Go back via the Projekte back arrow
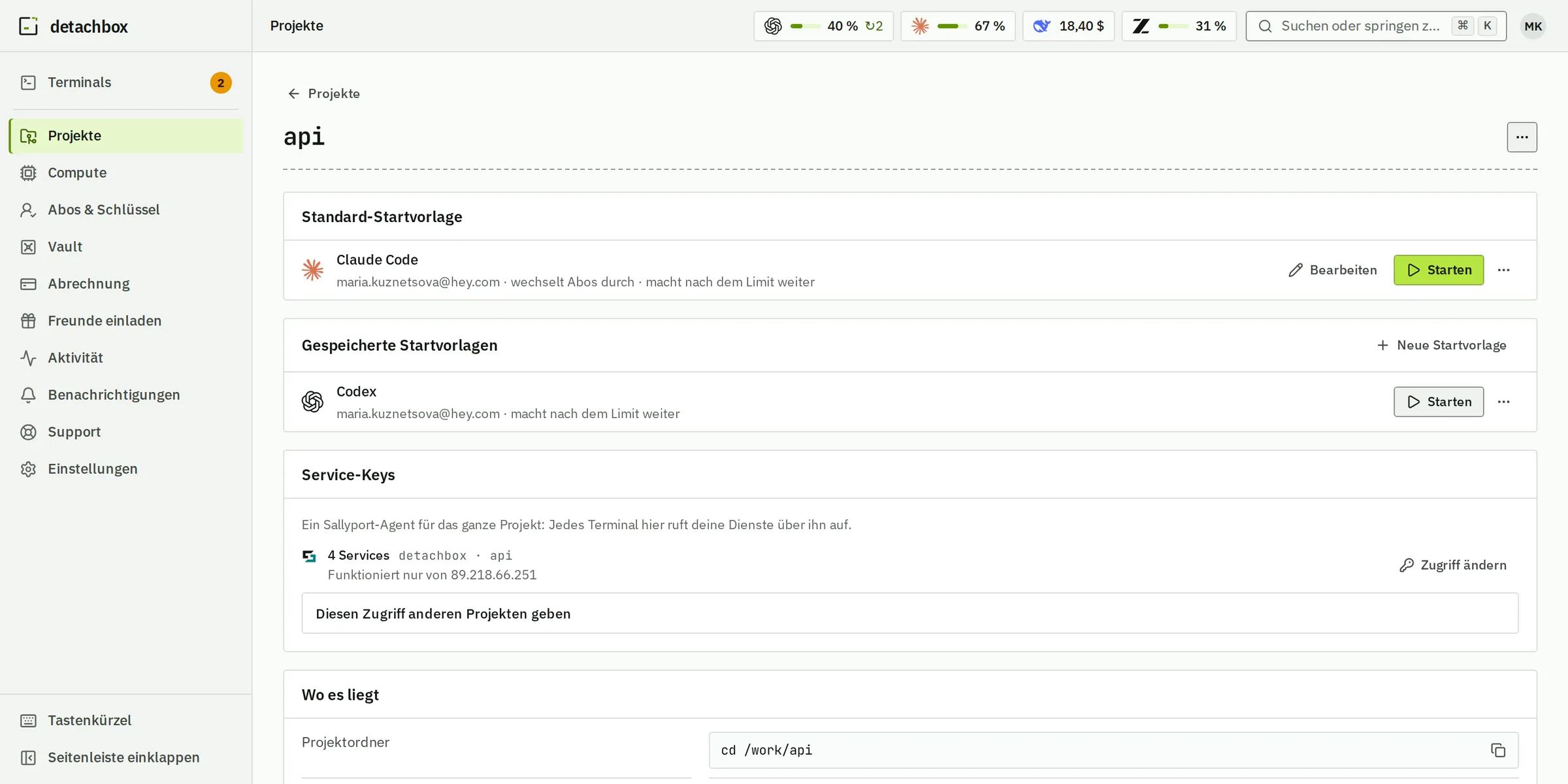This screenshot has width=1568, height=784. point(323,93)
